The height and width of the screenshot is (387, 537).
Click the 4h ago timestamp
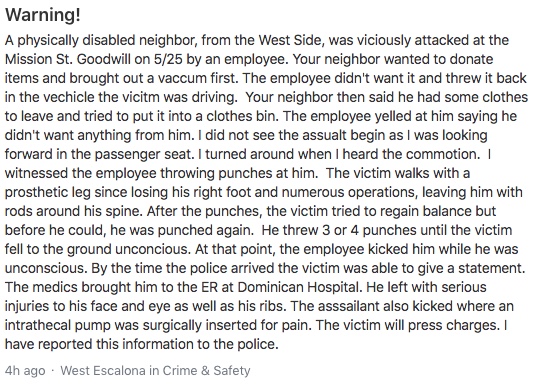(x=25, y=371)
